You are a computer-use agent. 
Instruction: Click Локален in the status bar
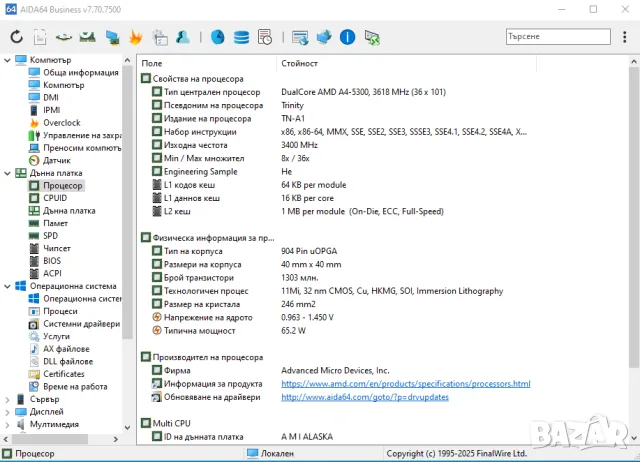(x=271, y=453)
